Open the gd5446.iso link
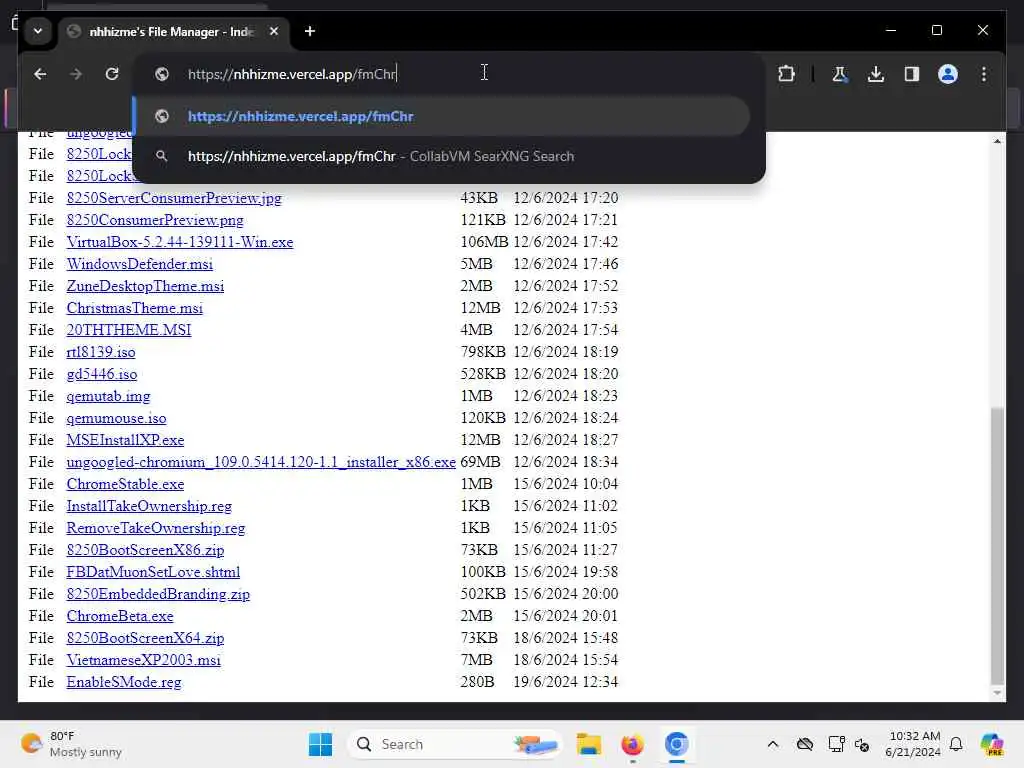The height and width of the screenshot is (768, 1024). point(102,374)
